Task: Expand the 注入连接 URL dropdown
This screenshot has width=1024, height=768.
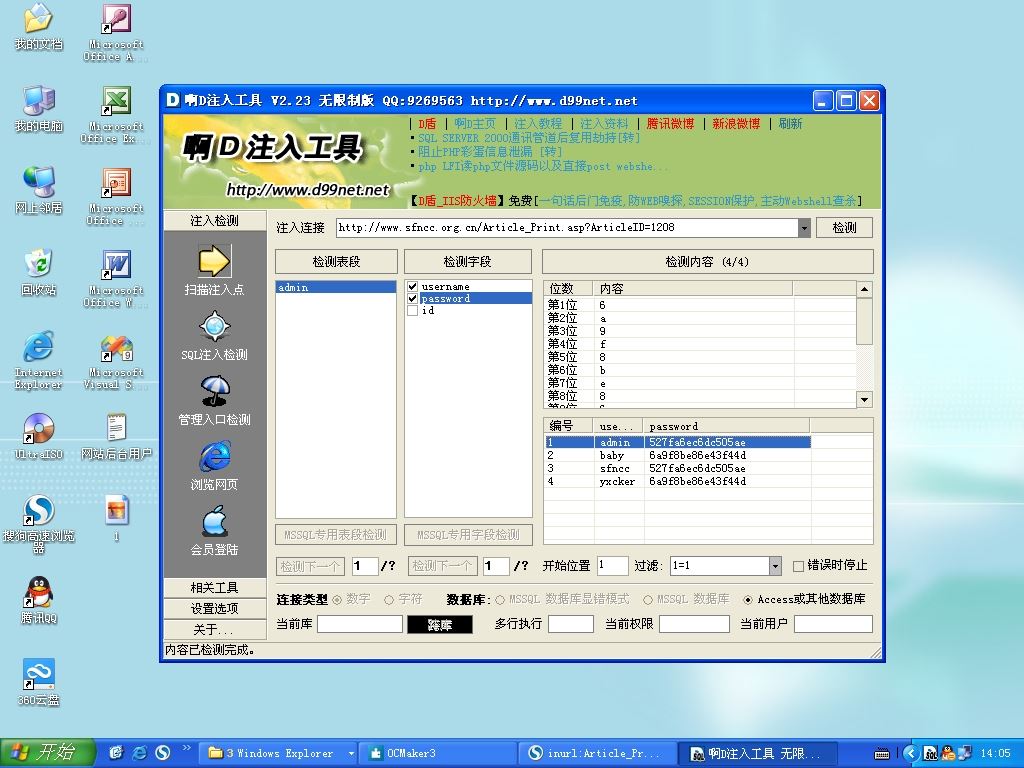Action: click(804, 228)
